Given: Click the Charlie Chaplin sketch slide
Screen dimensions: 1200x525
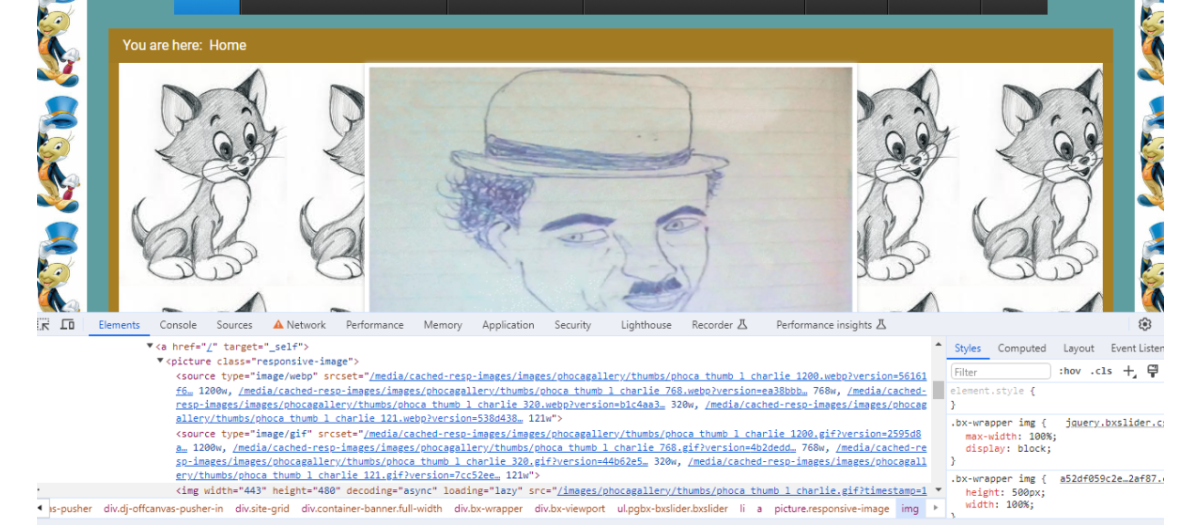Looking at the screenshot, I should [610, 190].
